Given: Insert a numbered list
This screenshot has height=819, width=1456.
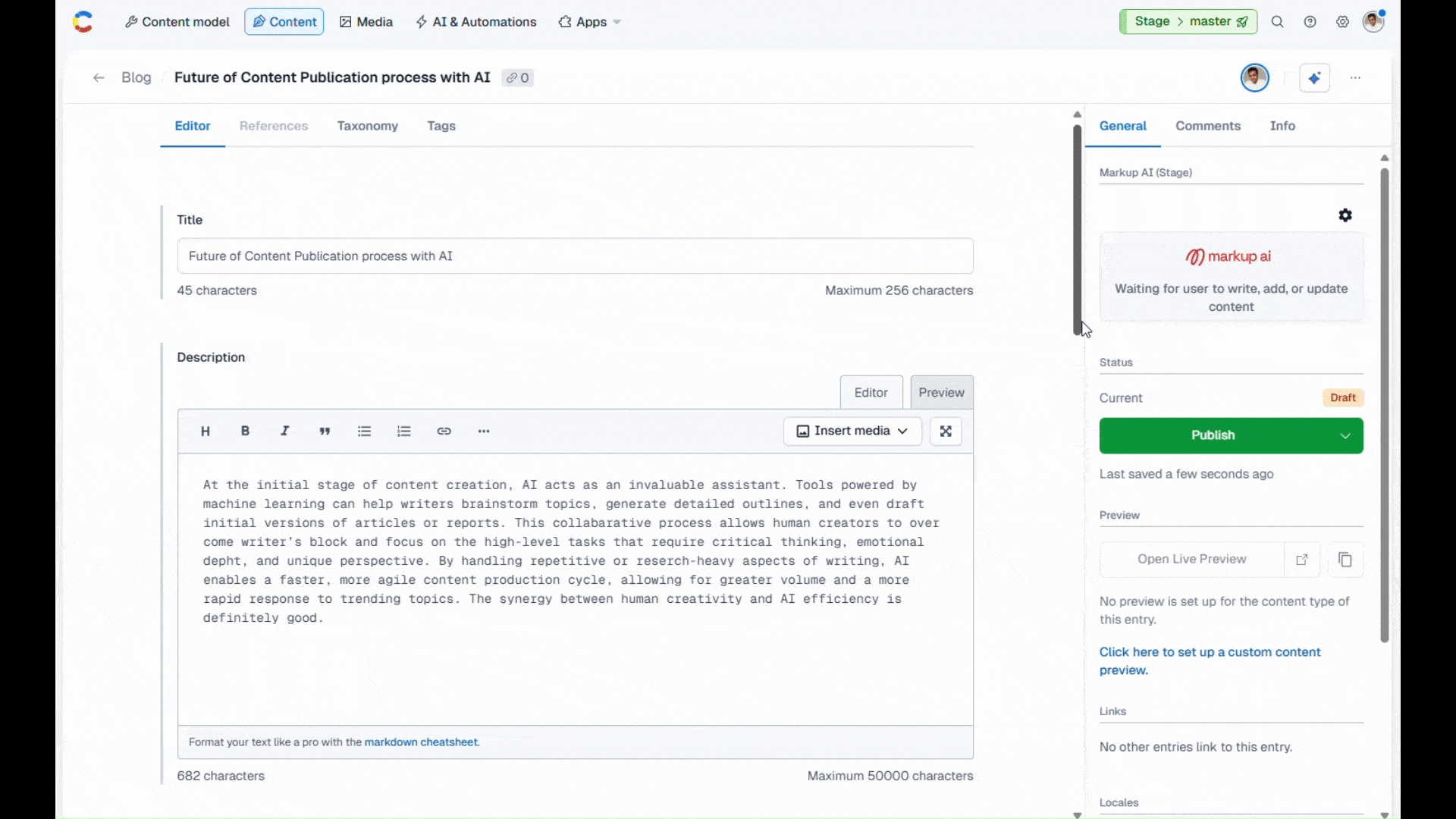Looking at the screenshot, I should click(x=404, y=431).
